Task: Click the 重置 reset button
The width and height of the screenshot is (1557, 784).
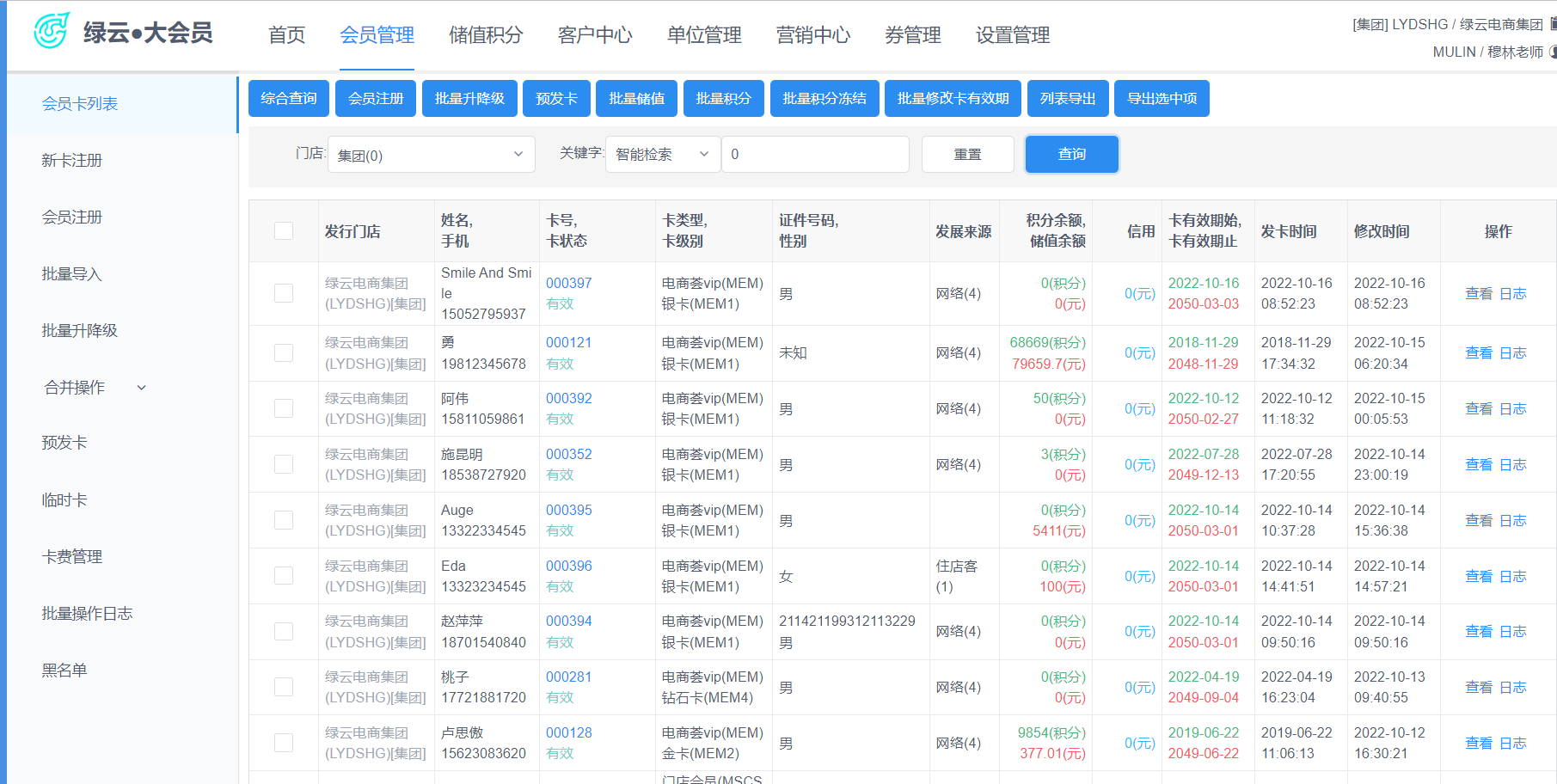Action: pos(967,155)
